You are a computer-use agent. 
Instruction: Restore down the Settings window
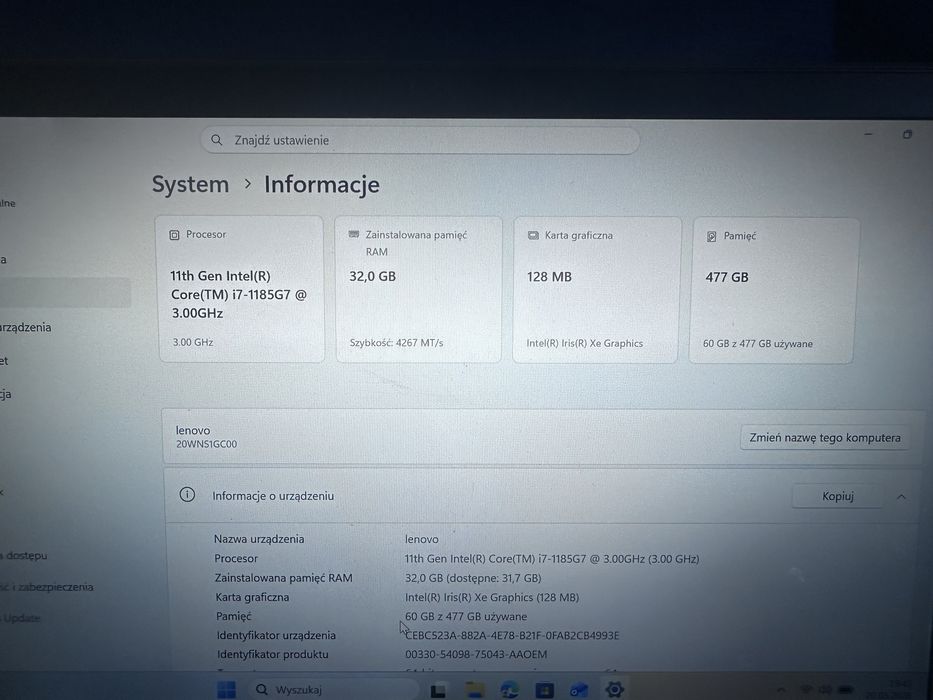(x=907, y=135)
